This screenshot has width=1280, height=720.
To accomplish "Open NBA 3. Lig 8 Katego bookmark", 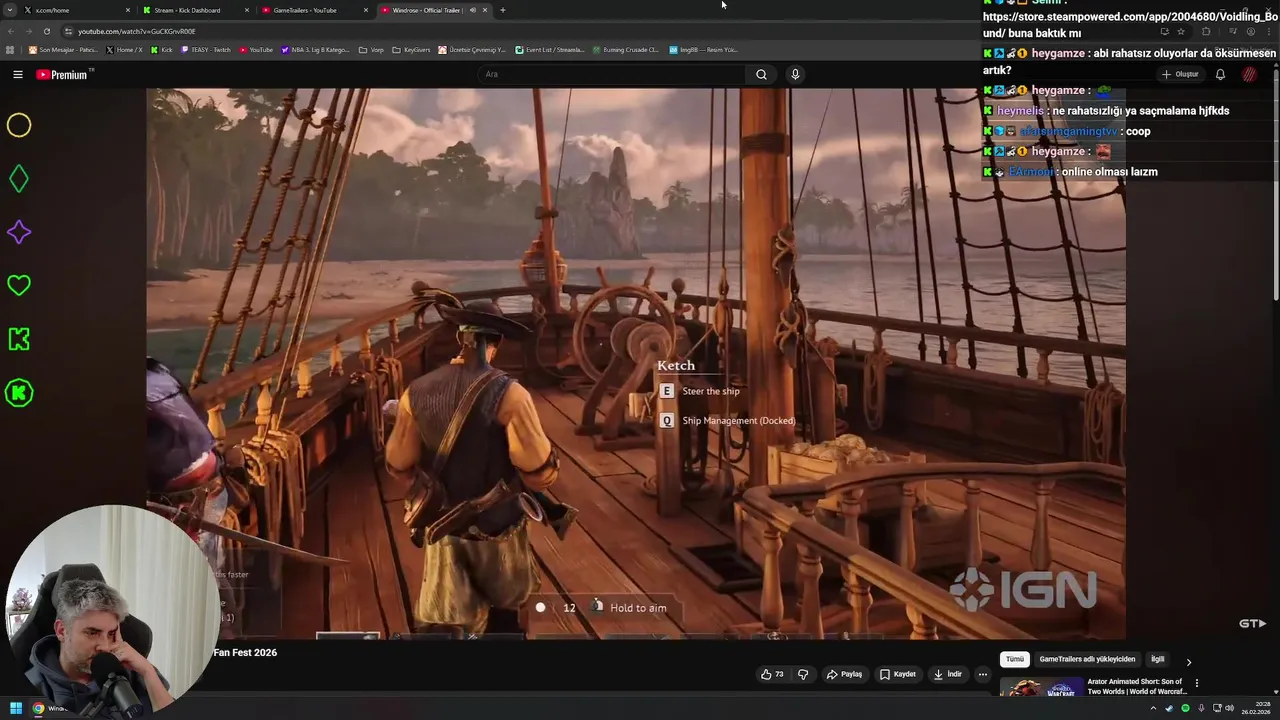I will click(x=315, y=49).
